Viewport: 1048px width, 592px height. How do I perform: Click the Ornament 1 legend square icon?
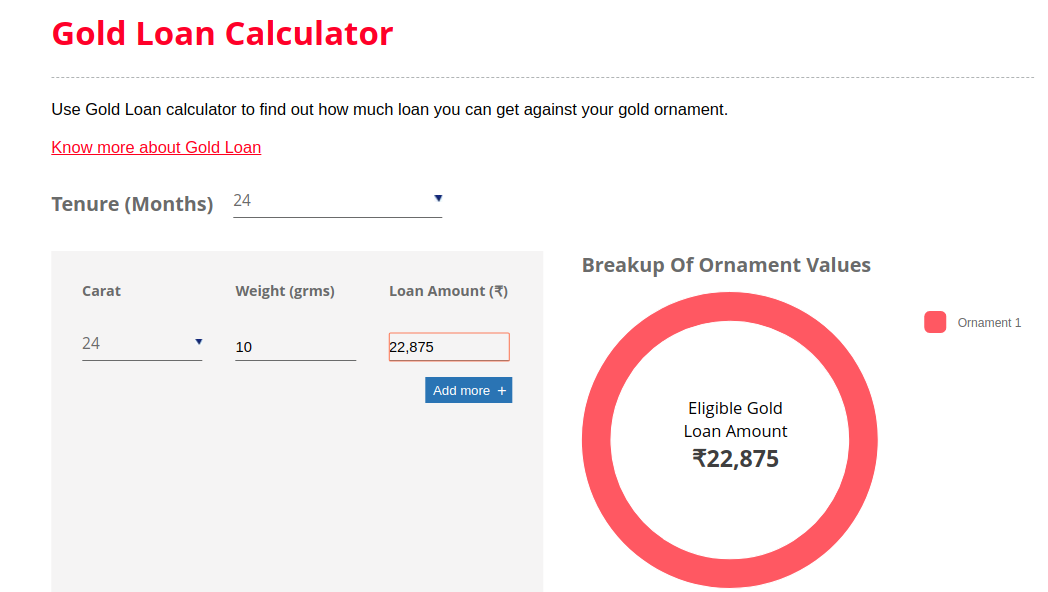934,322
